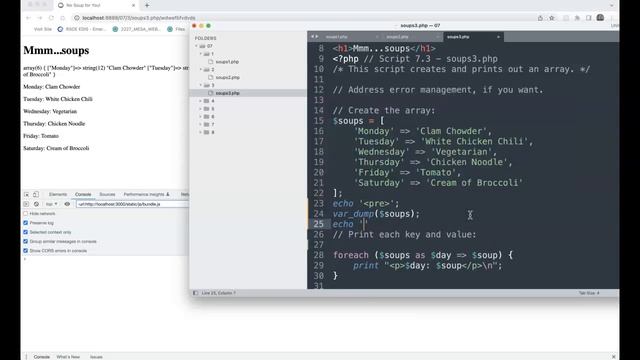Click the Mmm...soups heading
This screenshot has width=640, height=360.
pyautogui.click(x=56, y=51)
